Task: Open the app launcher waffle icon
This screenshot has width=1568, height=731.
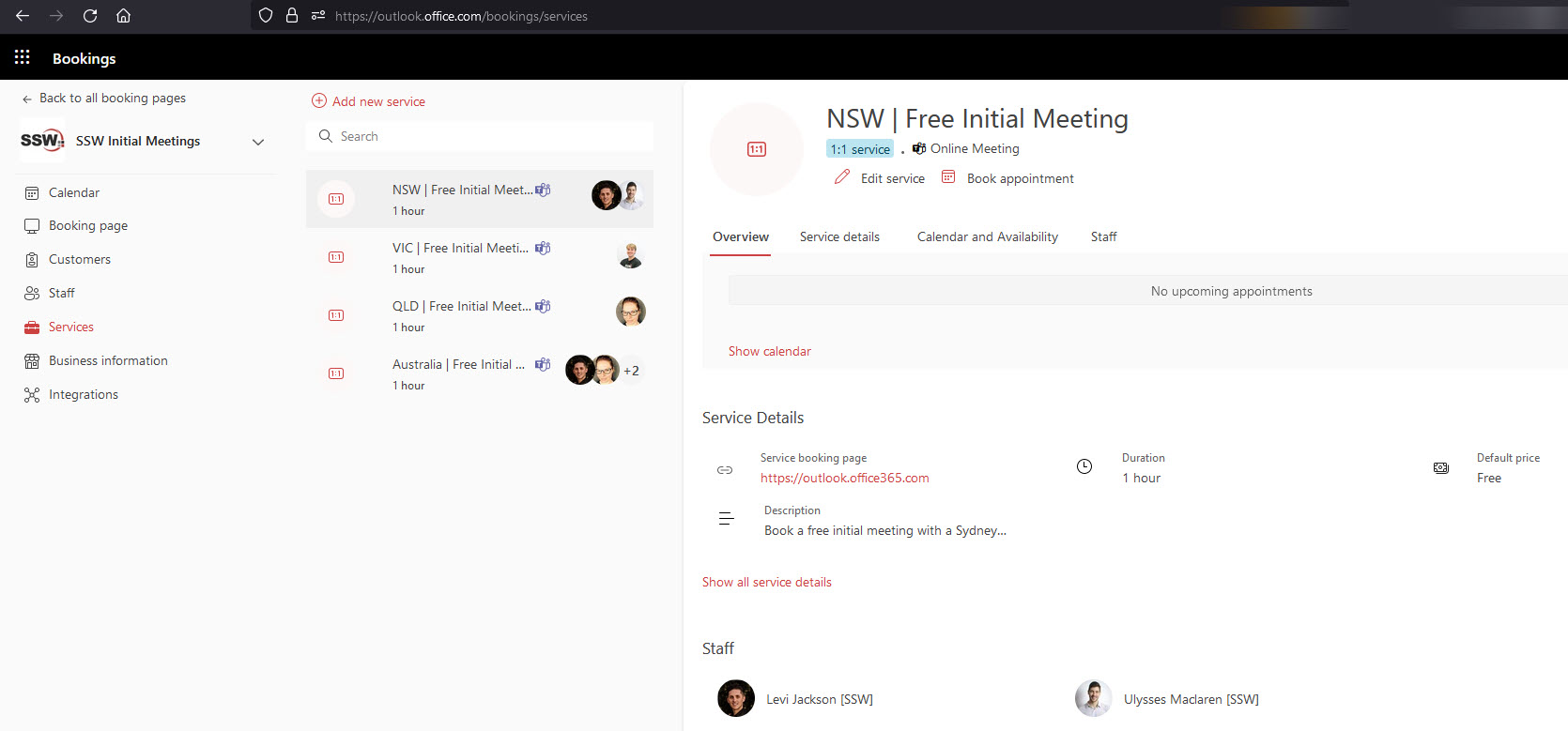Action: click(x=23, y=57)
